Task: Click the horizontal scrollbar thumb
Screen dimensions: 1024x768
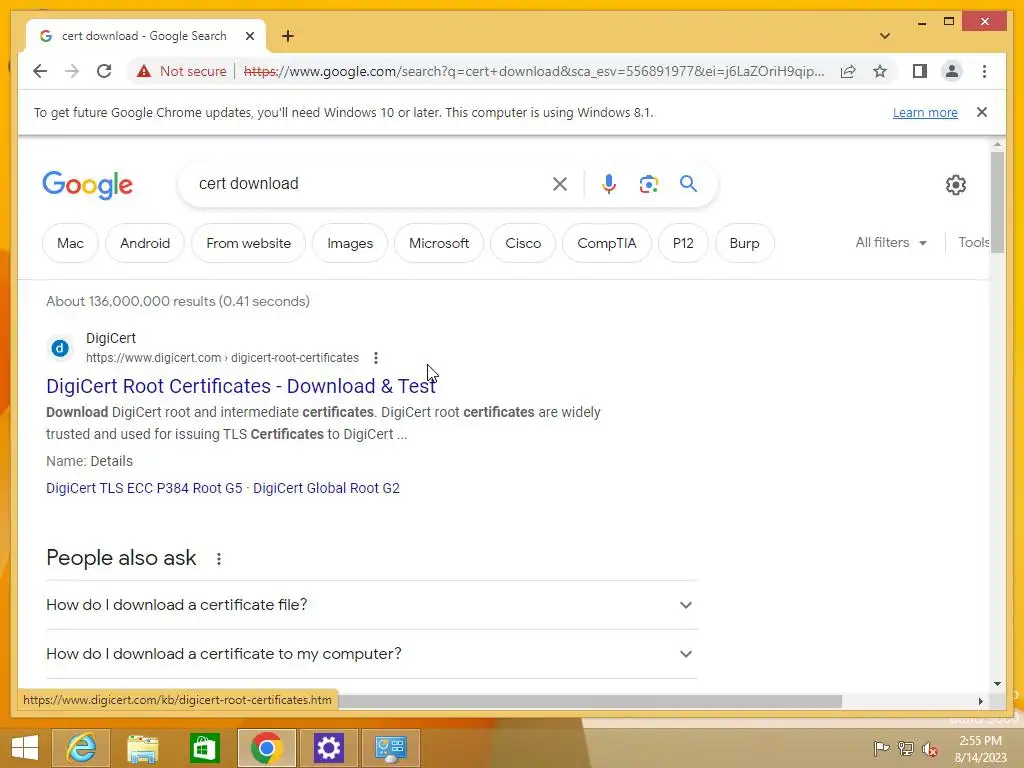Action: (x=590, y=701)
